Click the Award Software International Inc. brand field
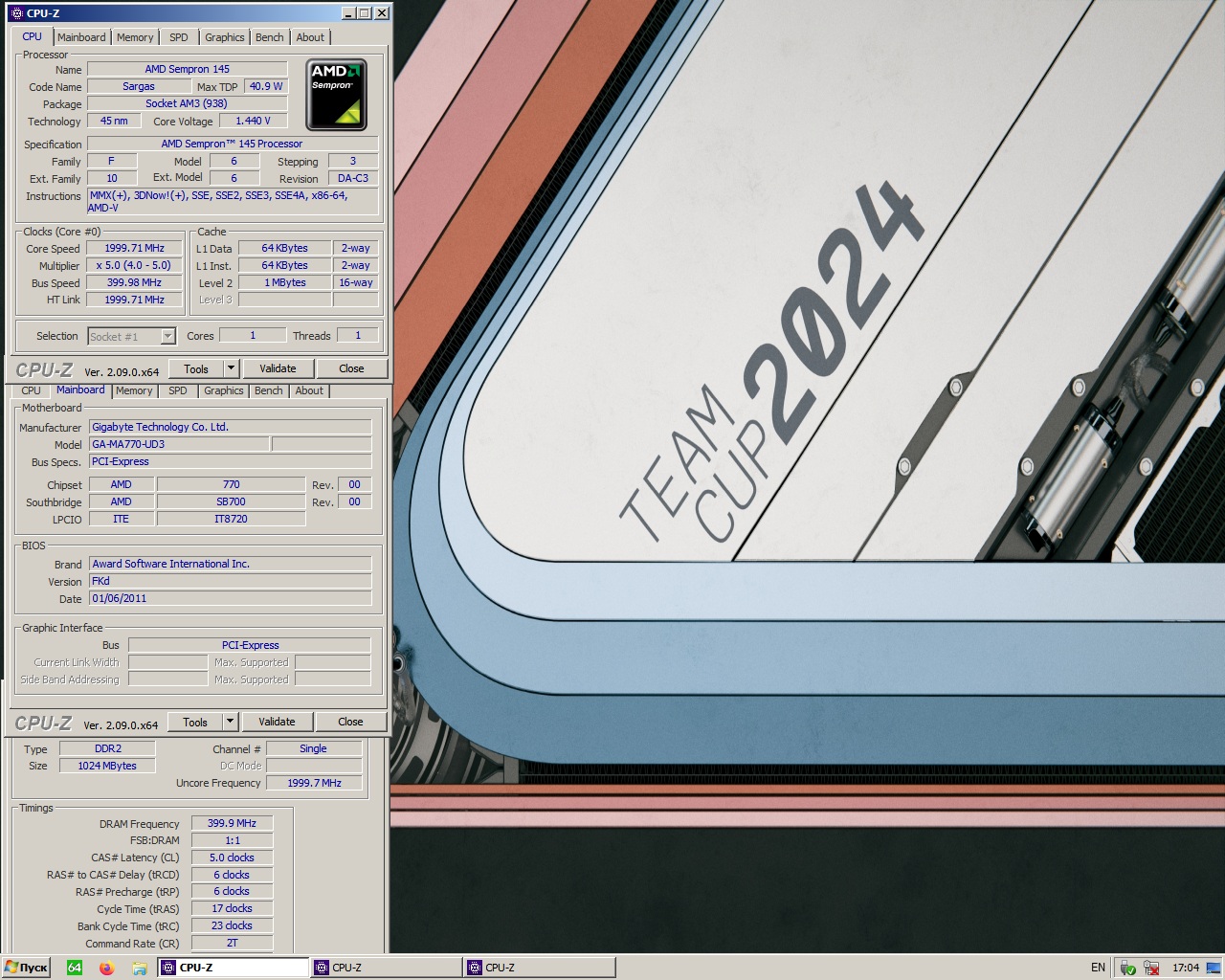Viewport: 1225px width, 980px height. 231,564
